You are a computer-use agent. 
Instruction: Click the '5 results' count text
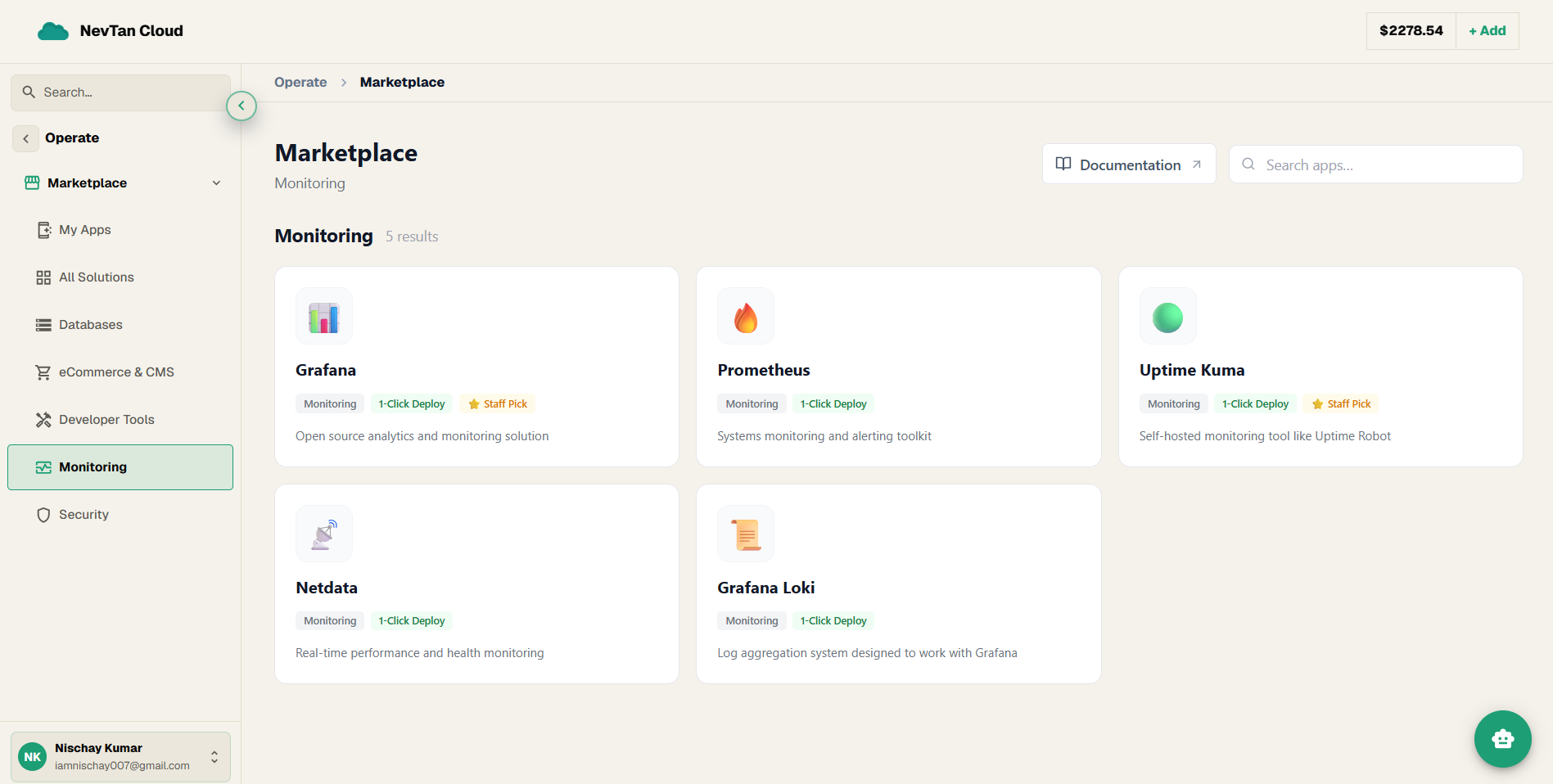pyautogui.click(x=412, y=237)
